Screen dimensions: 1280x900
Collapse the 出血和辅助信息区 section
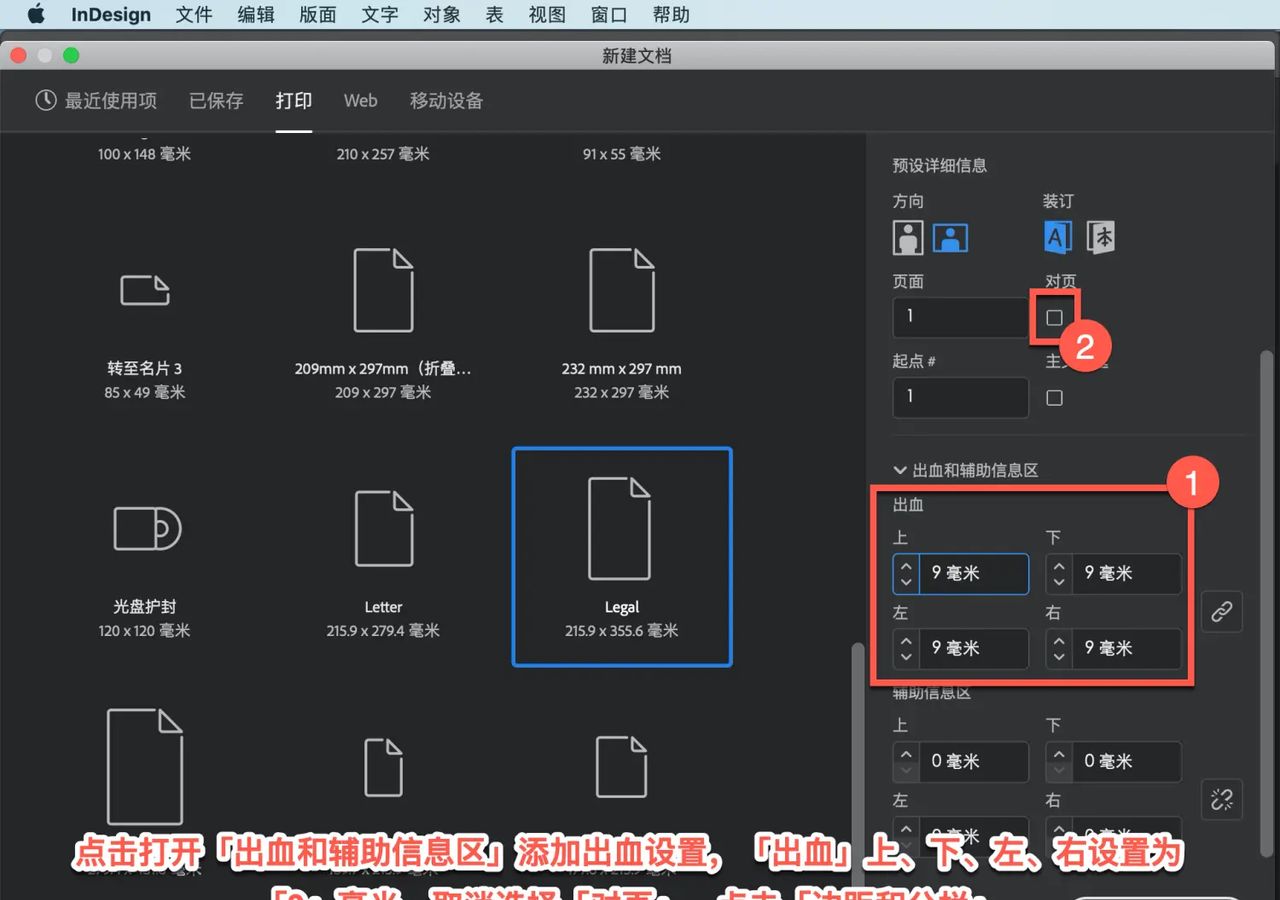point(899,469)
